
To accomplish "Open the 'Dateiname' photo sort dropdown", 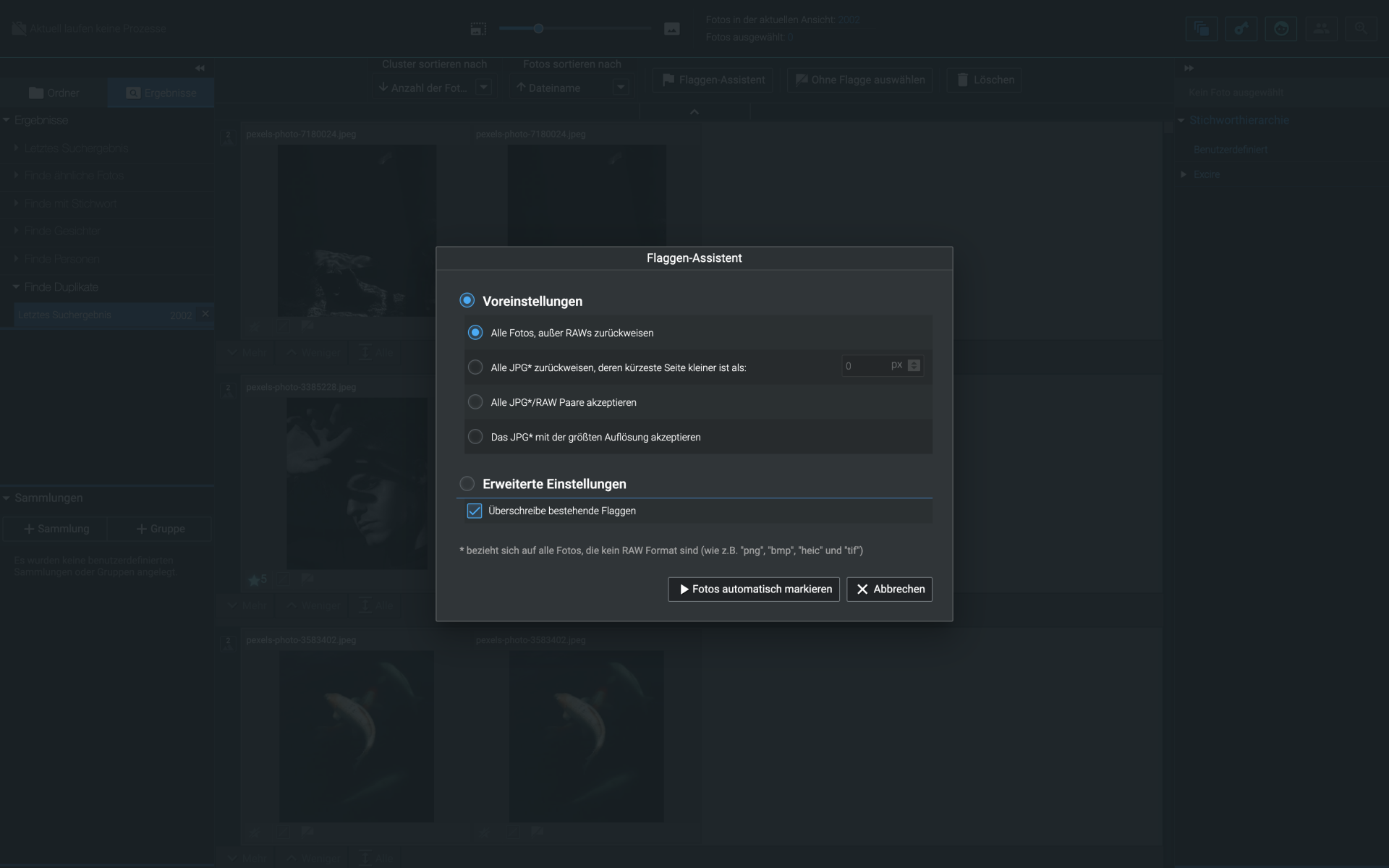I will (x=621, y=88).
